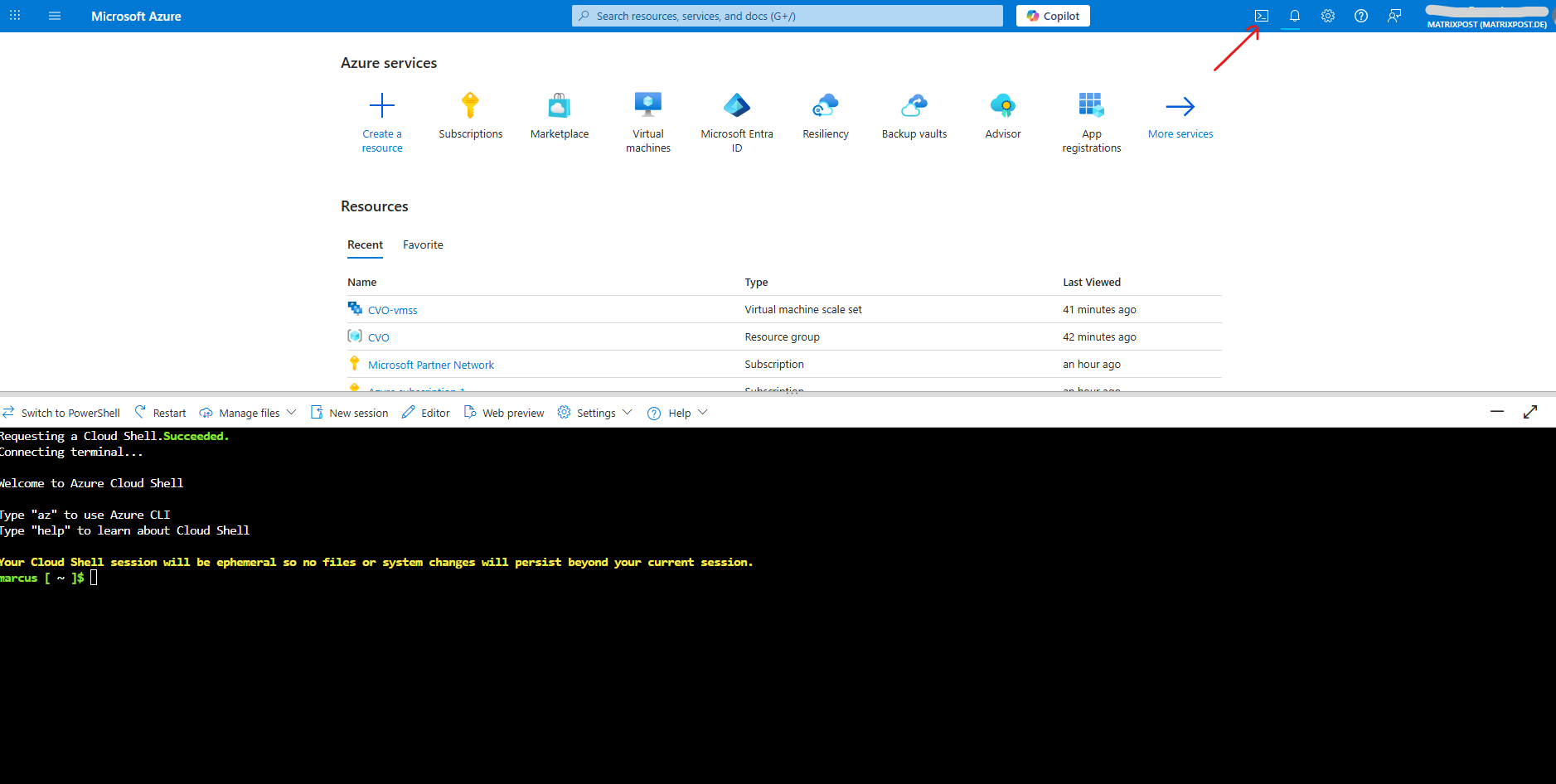
Task: Click the Web preview icon
Action: point(470,412)
